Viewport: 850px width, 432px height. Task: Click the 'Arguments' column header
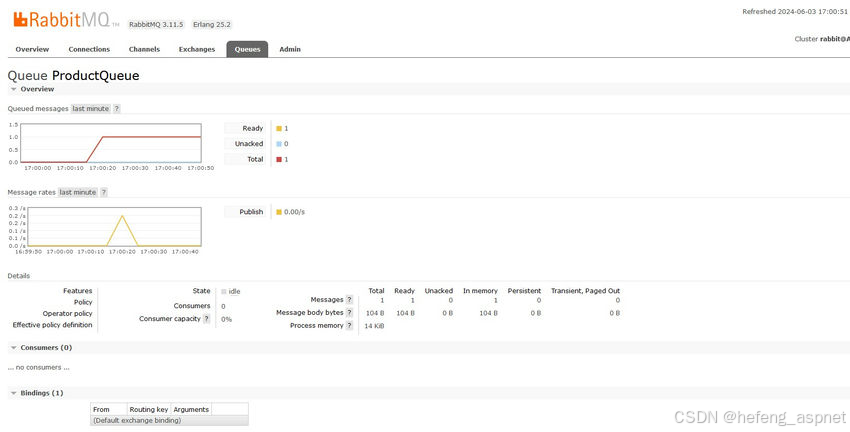tap(191, 410)
